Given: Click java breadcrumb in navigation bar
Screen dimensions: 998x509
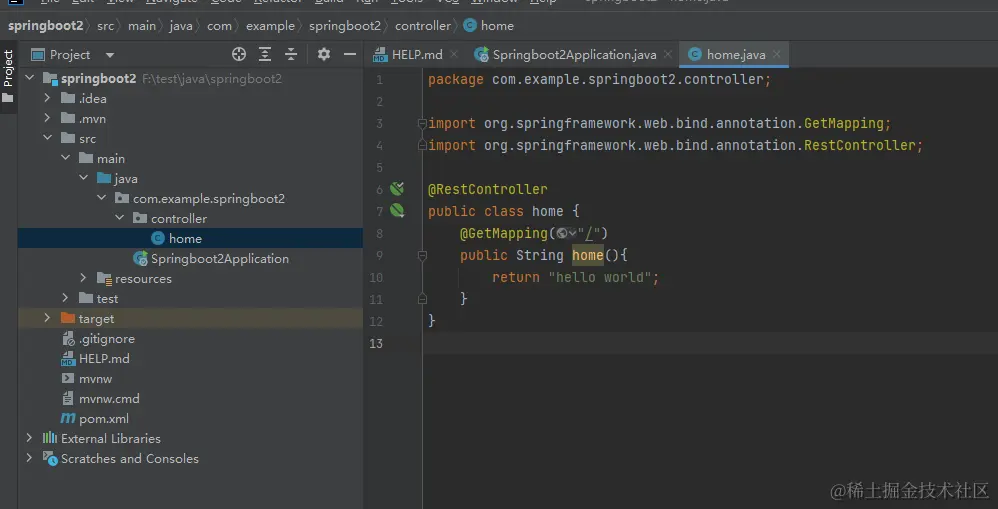Looking at the screenshot, I should [x=181, y=26].
